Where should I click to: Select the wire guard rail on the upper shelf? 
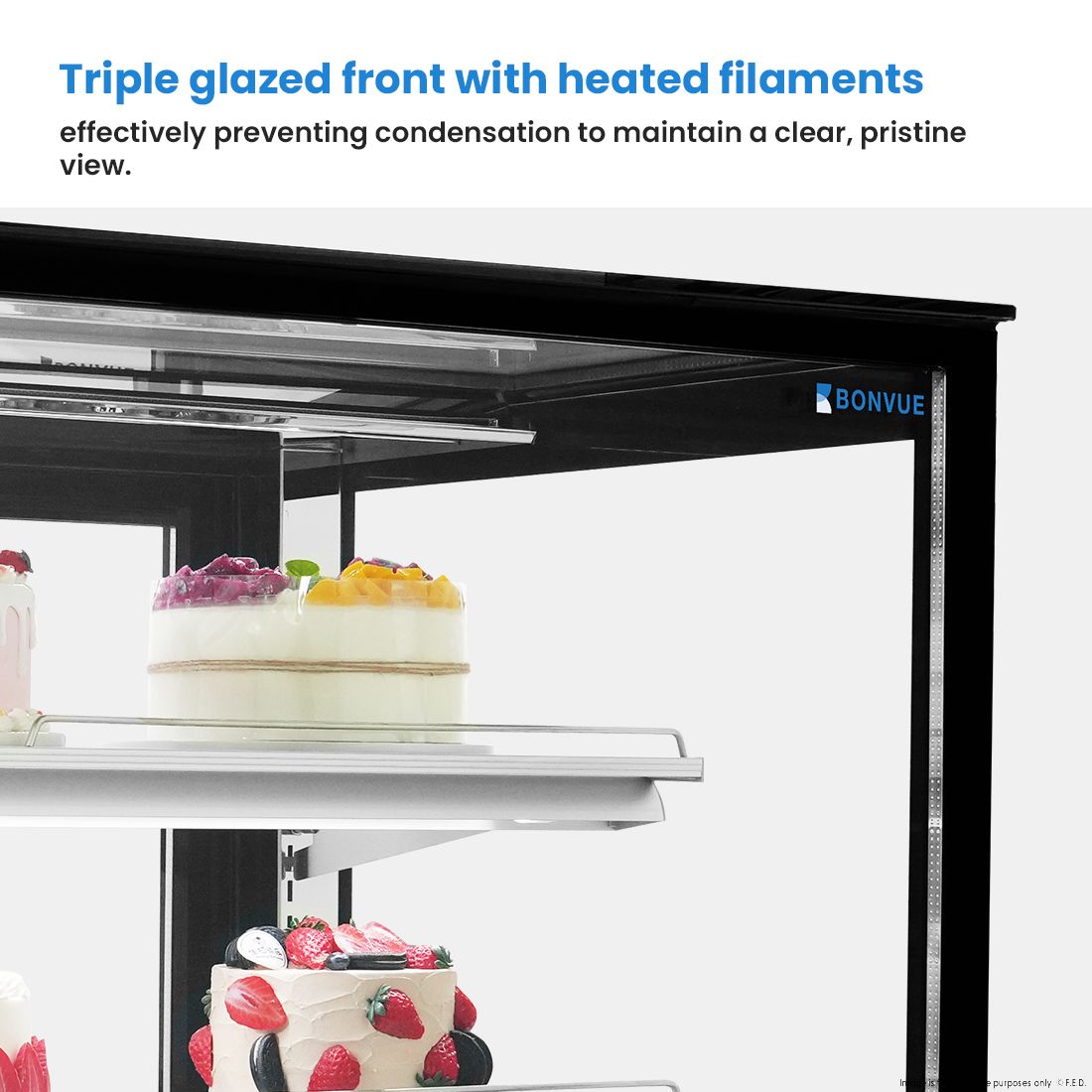click(356, 733)
